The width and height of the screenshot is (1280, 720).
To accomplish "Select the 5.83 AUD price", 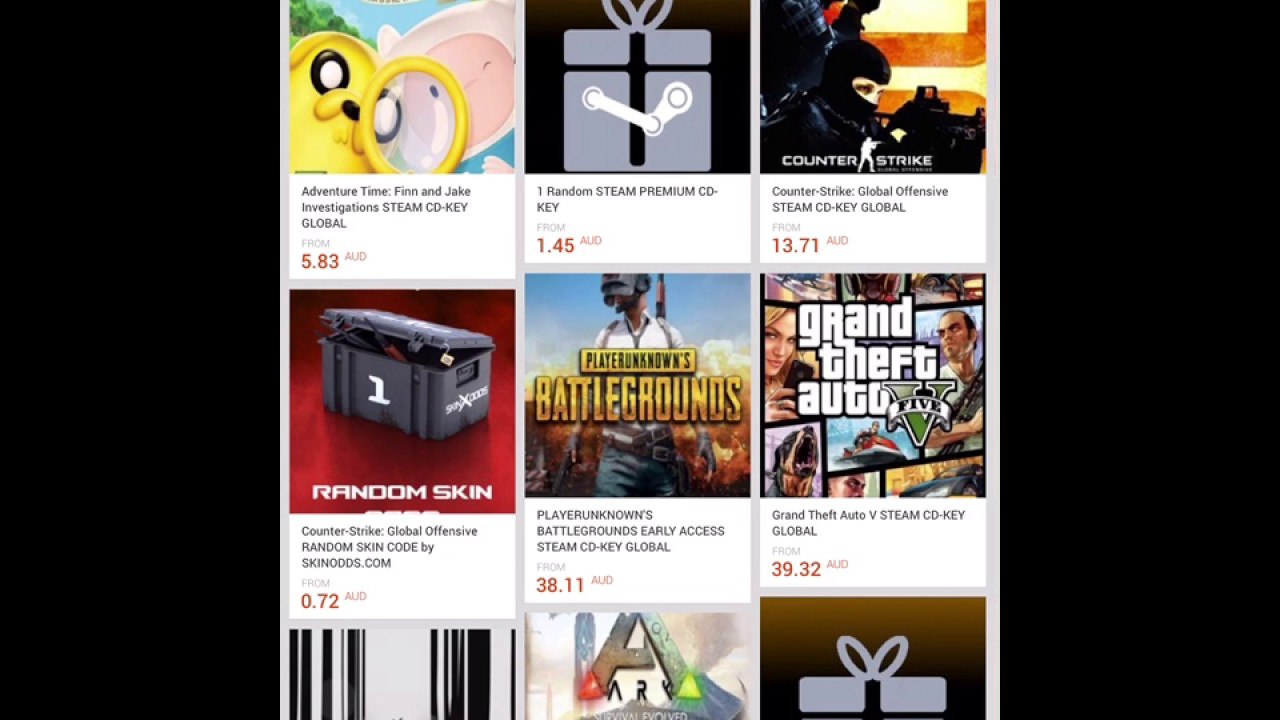I will 334,260.
